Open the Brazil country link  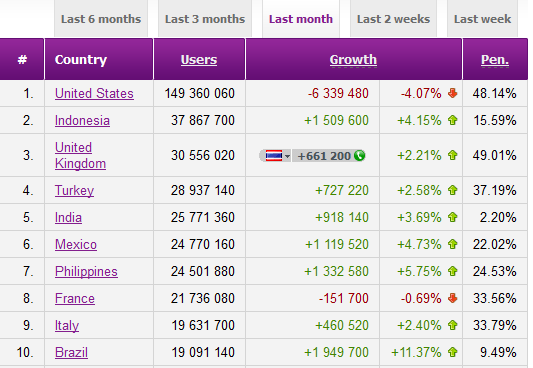coord(71,352)
